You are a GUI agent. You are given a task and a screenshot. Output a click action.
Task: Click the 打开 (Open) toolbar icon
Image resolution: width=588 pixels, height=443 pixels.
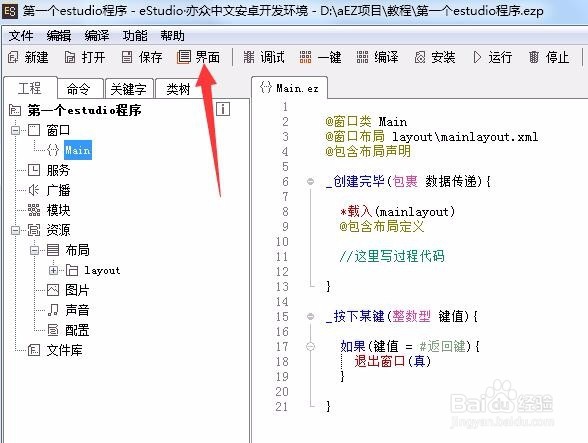tap(70, 57)
